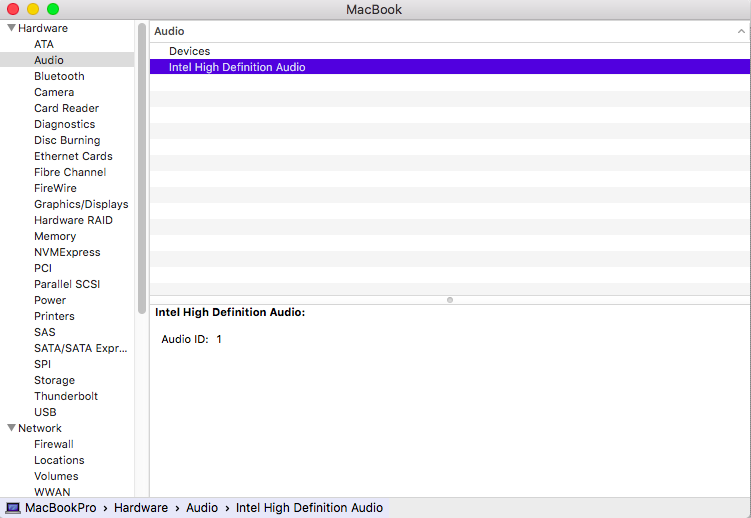Click the green zoom window button
This screenshot has height=518, width=751.
(x=53, y=9)
